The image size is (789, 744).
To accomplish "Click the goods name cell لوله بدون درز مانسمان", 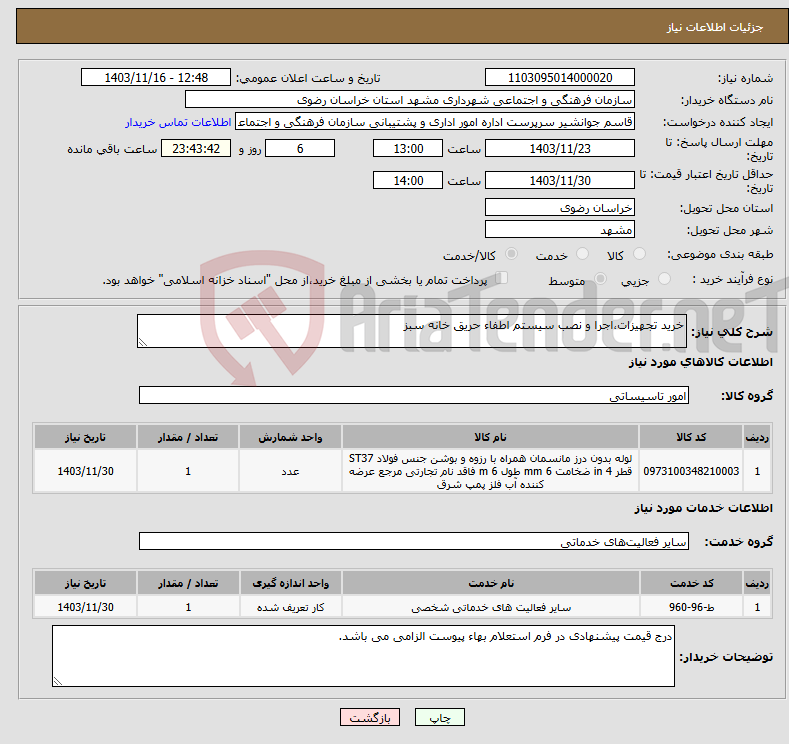I will (x=490, y=471).
